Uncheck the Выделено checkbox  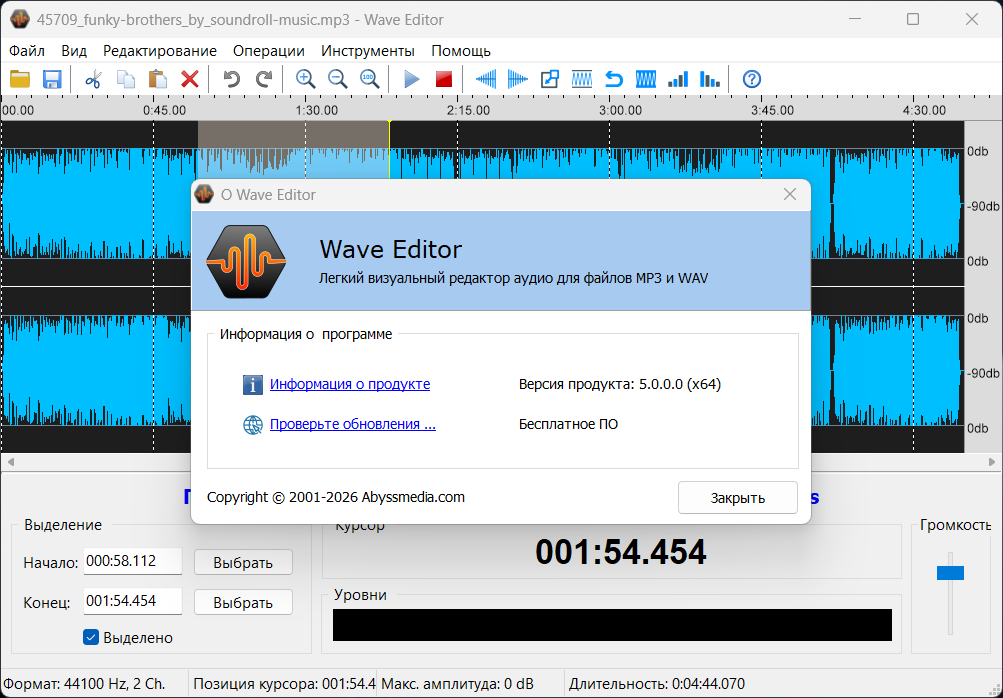coord(91,637)
